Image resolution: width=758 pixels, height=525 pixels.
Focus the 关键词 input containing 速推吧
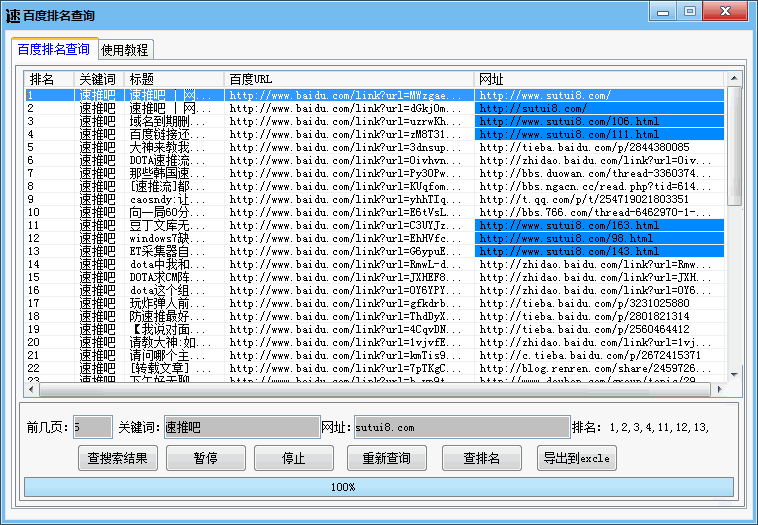coord(242,427)
